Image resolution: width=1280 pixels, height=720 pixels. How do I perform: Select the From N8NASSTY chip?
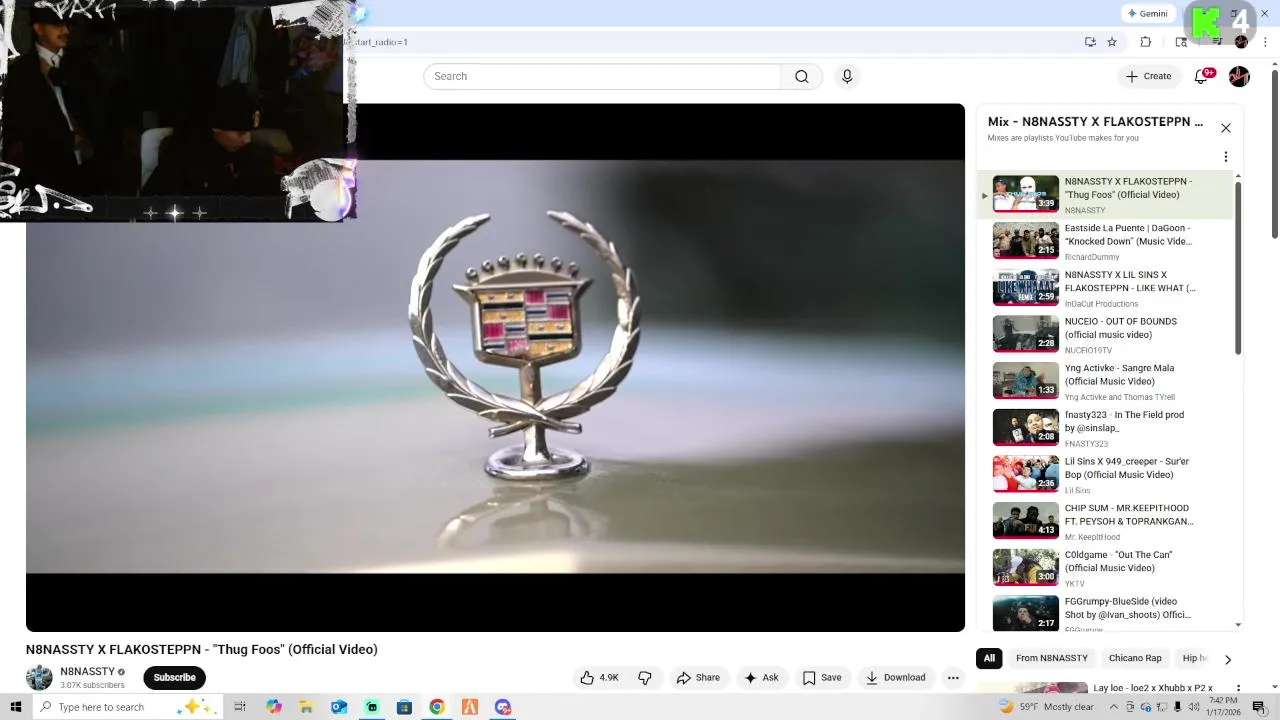coord(1052,658)
